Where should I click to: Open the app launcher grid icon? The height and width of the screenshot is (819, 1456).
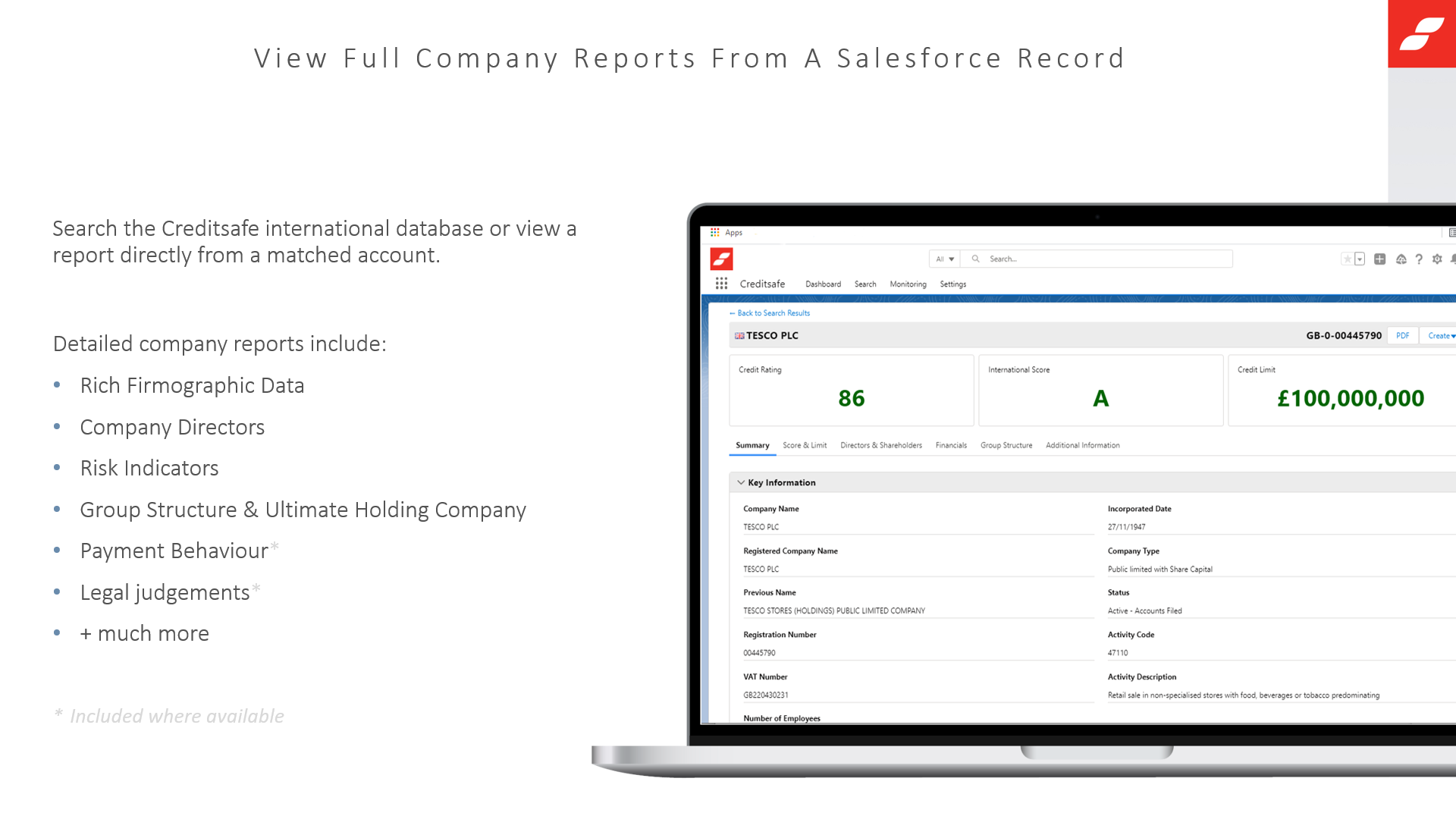click(x=721, y=284)
